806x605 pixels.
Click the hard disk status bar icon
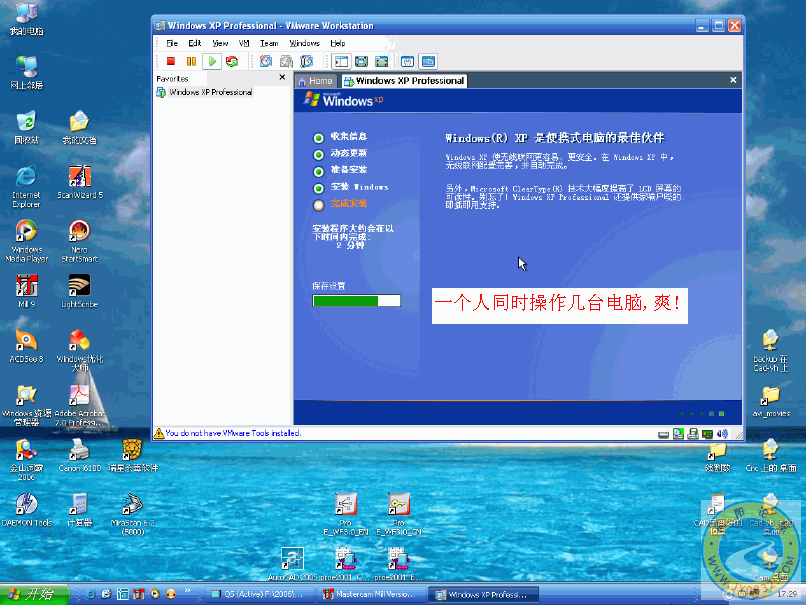click(663, 434)
